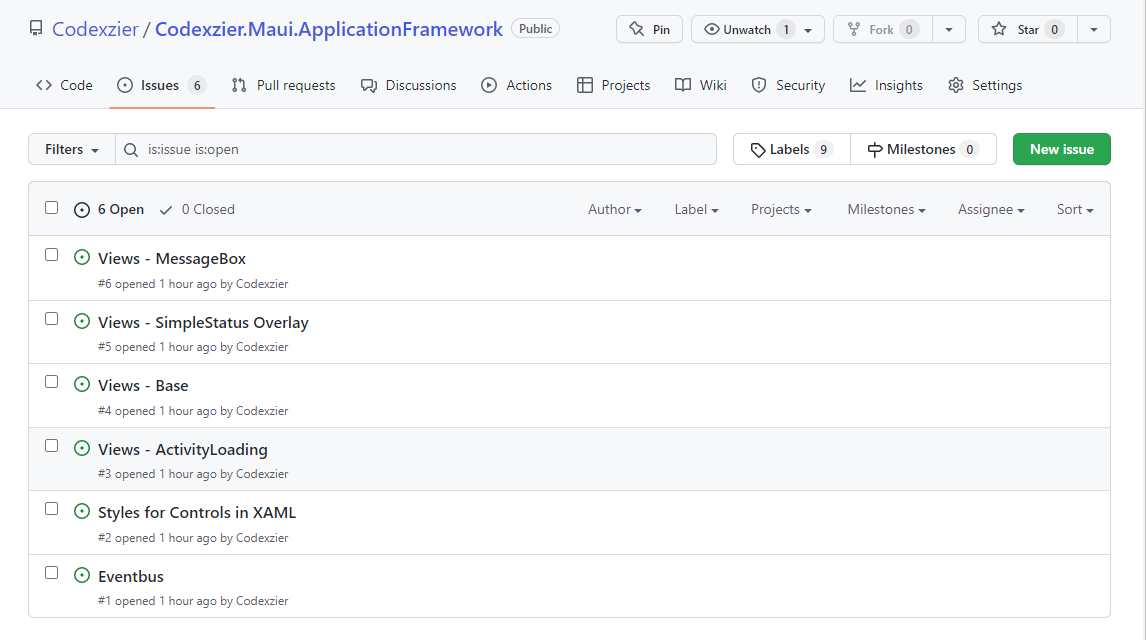Open the Actions tab

(x=517, y=85)
